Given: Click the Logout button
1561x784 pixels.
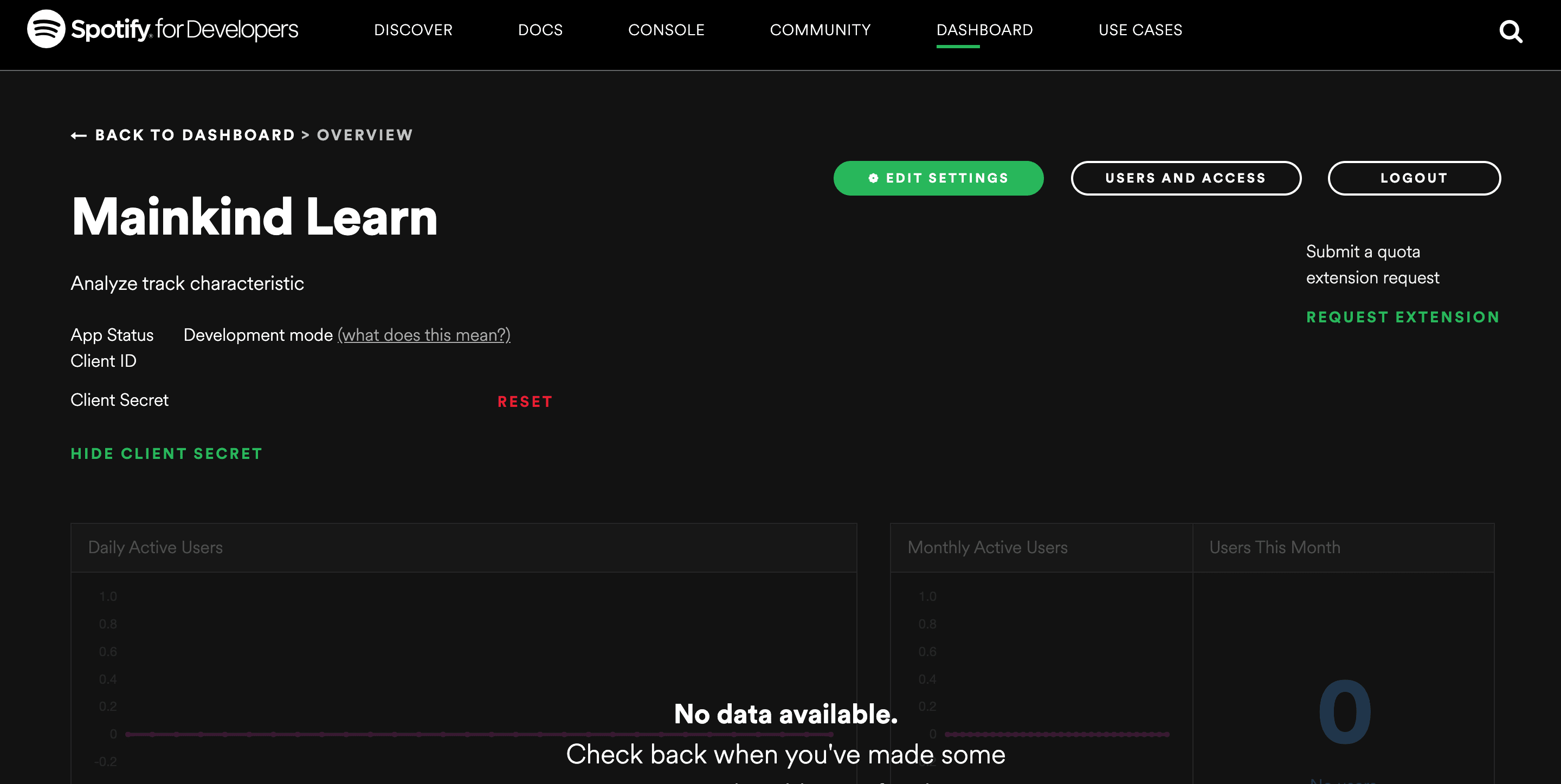Looking at the screenshot, I should click(x=1414, y=178).
